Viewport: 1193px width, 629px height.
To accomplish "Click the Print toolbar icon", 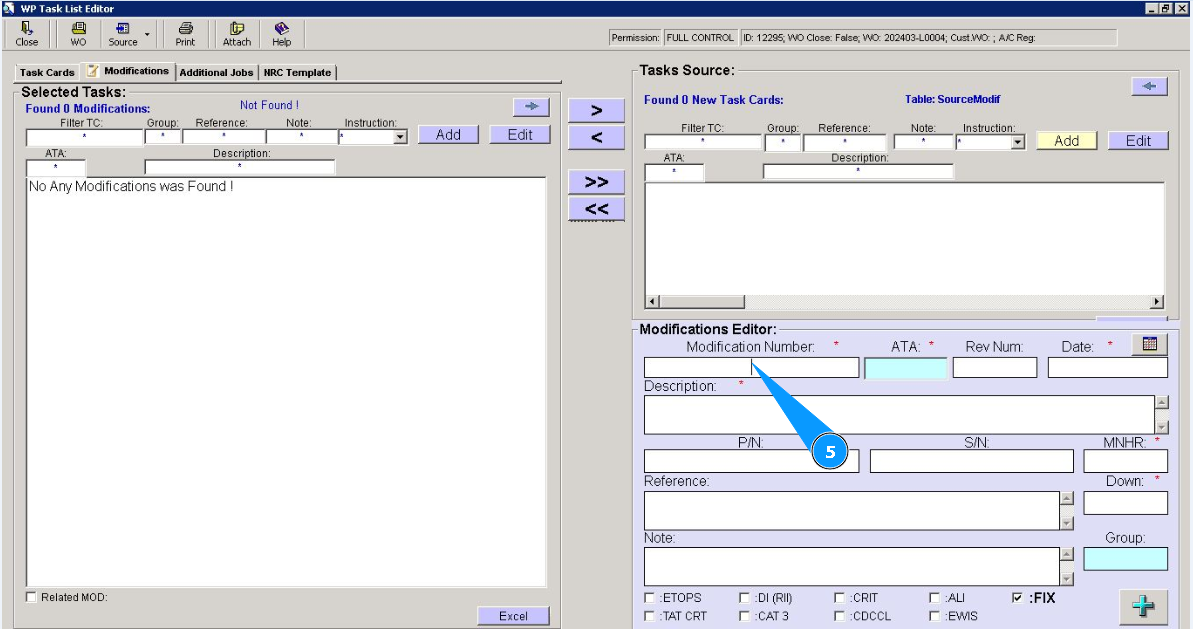I will pyautogui.click(x=185, y=34).
